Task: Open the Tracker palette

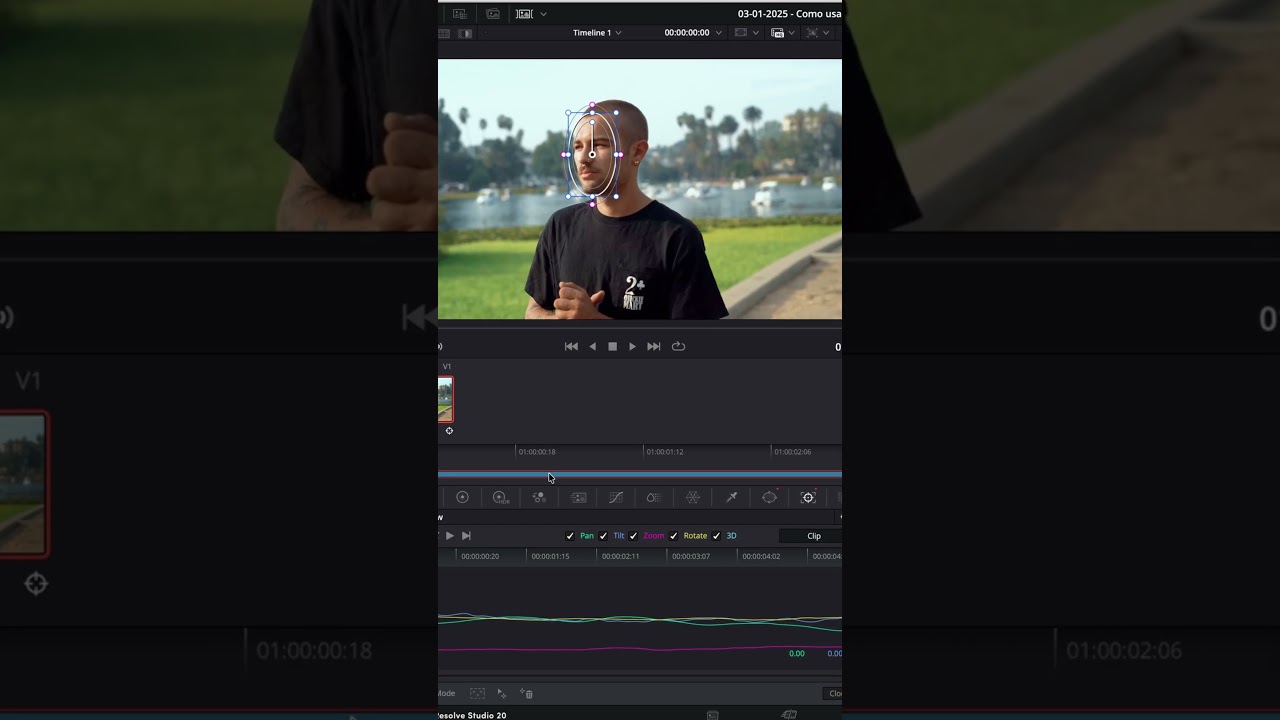Action: [x=808, y=497]
